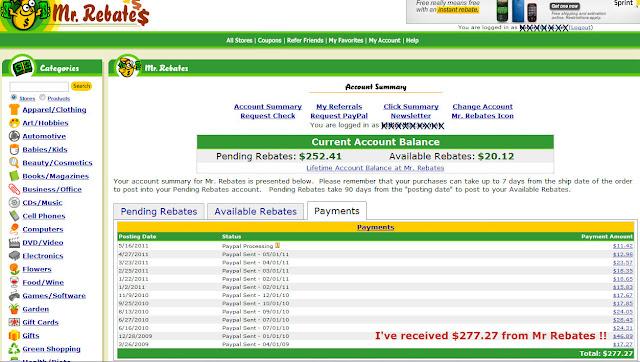Open the $24.05 payment for 8/13/2010
The height and width of the screenshot is (362, 640).
623,311
